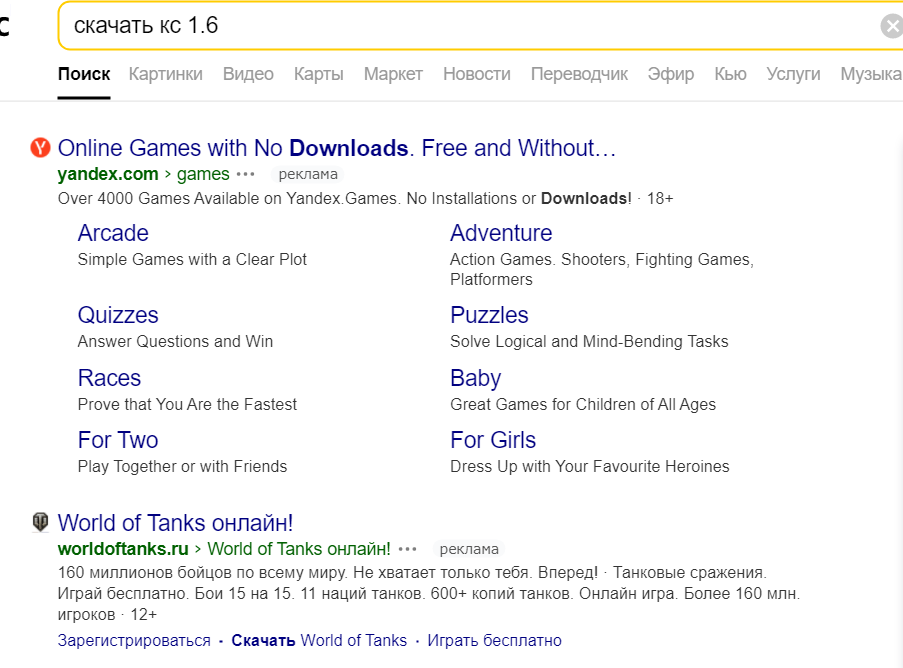903x668 pixels.
Task: Open the Переводчик tab
Action: click(x=579, y=74)
